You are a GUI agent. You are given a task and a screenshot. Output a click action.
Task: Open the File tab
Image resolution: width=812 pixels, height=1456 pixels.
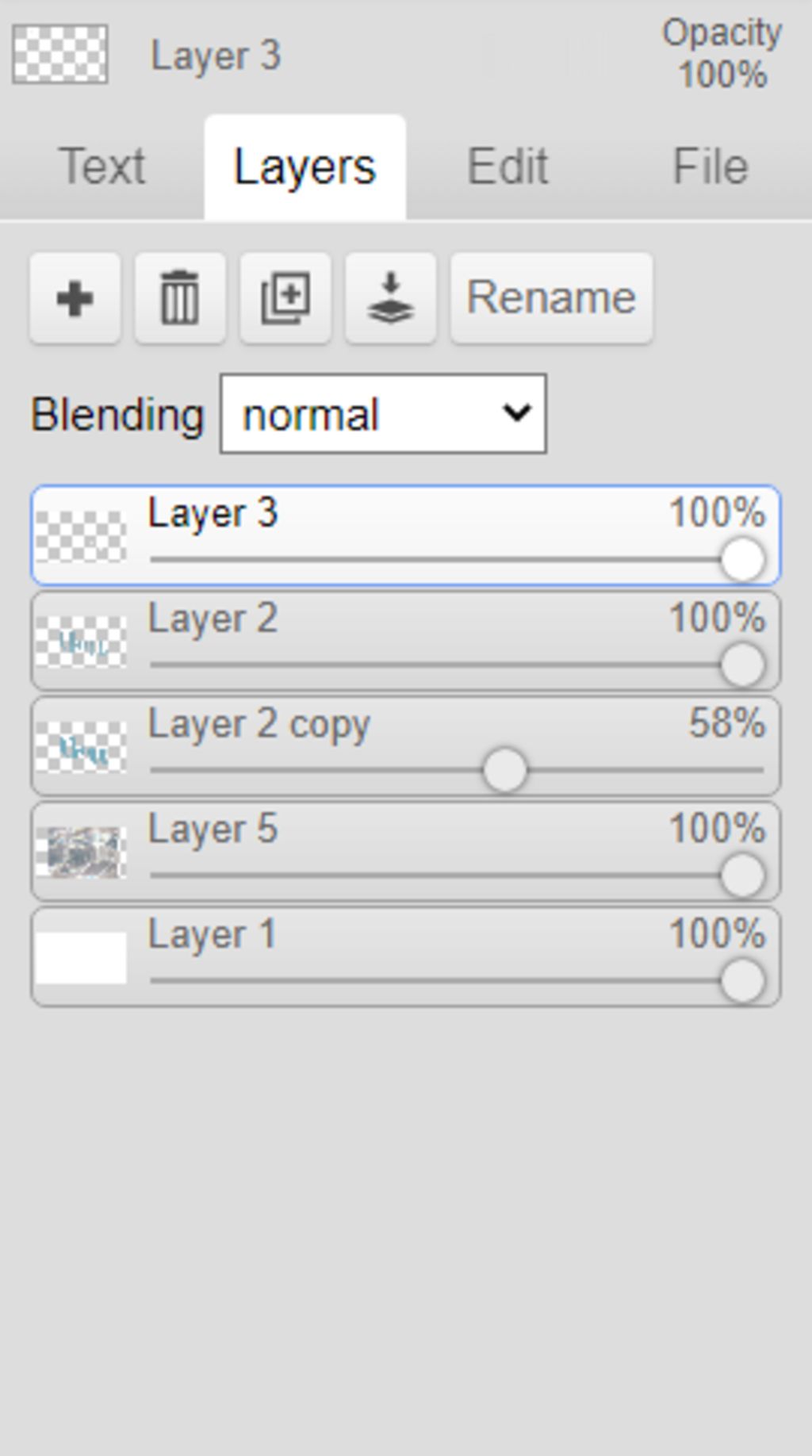coord(710,167)
